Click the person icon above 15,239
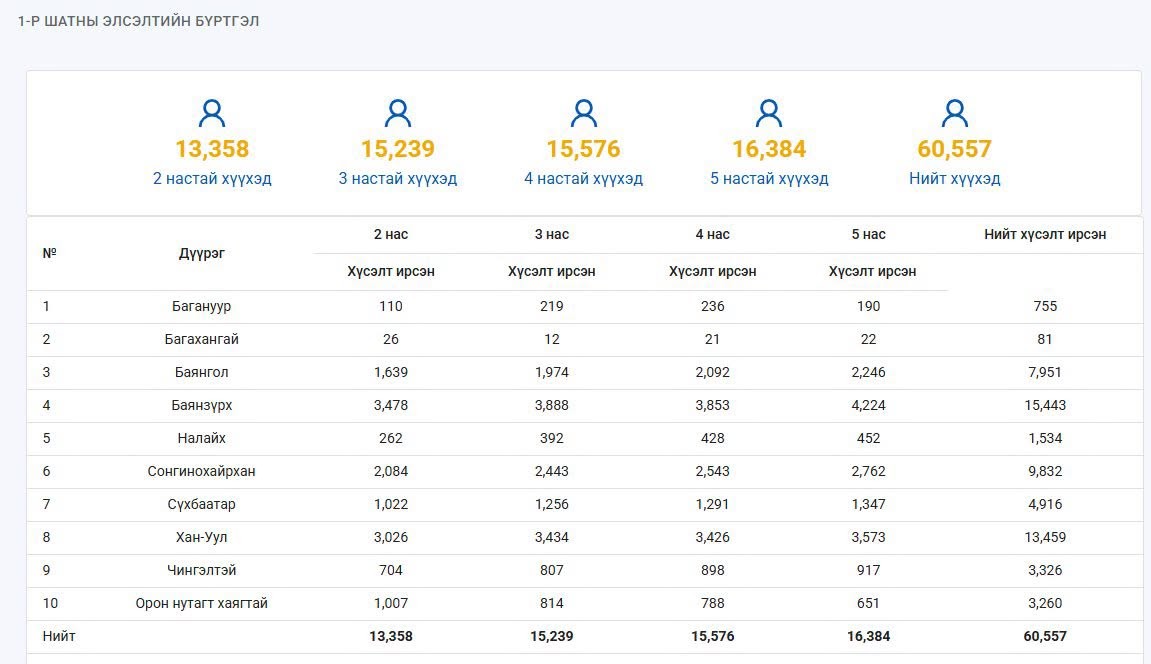The height and width of the screenshot is (664, 1151). [x=398, y=114]
